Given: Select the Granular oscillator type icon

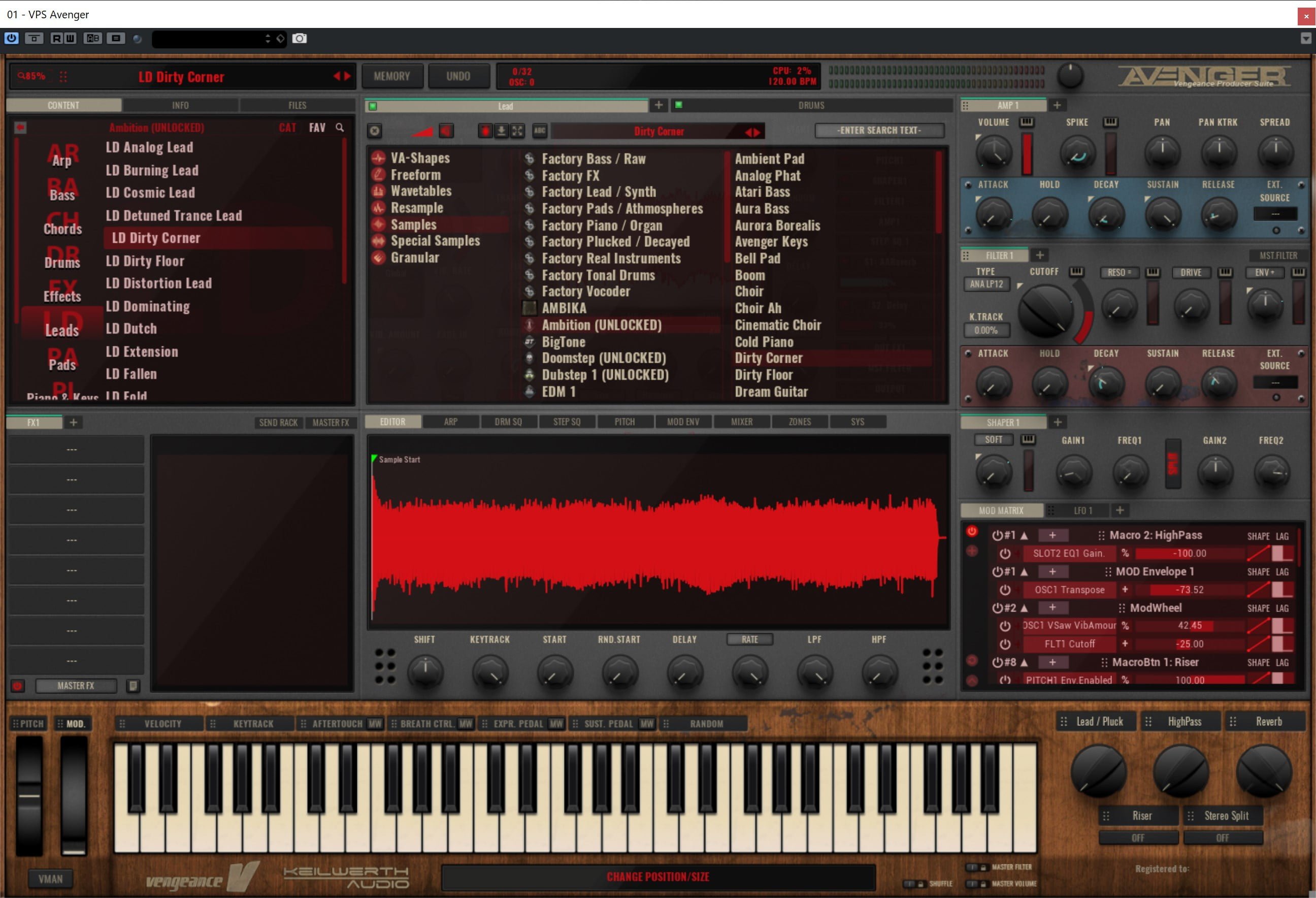Looking at the screenshot, I should (378, 257).
